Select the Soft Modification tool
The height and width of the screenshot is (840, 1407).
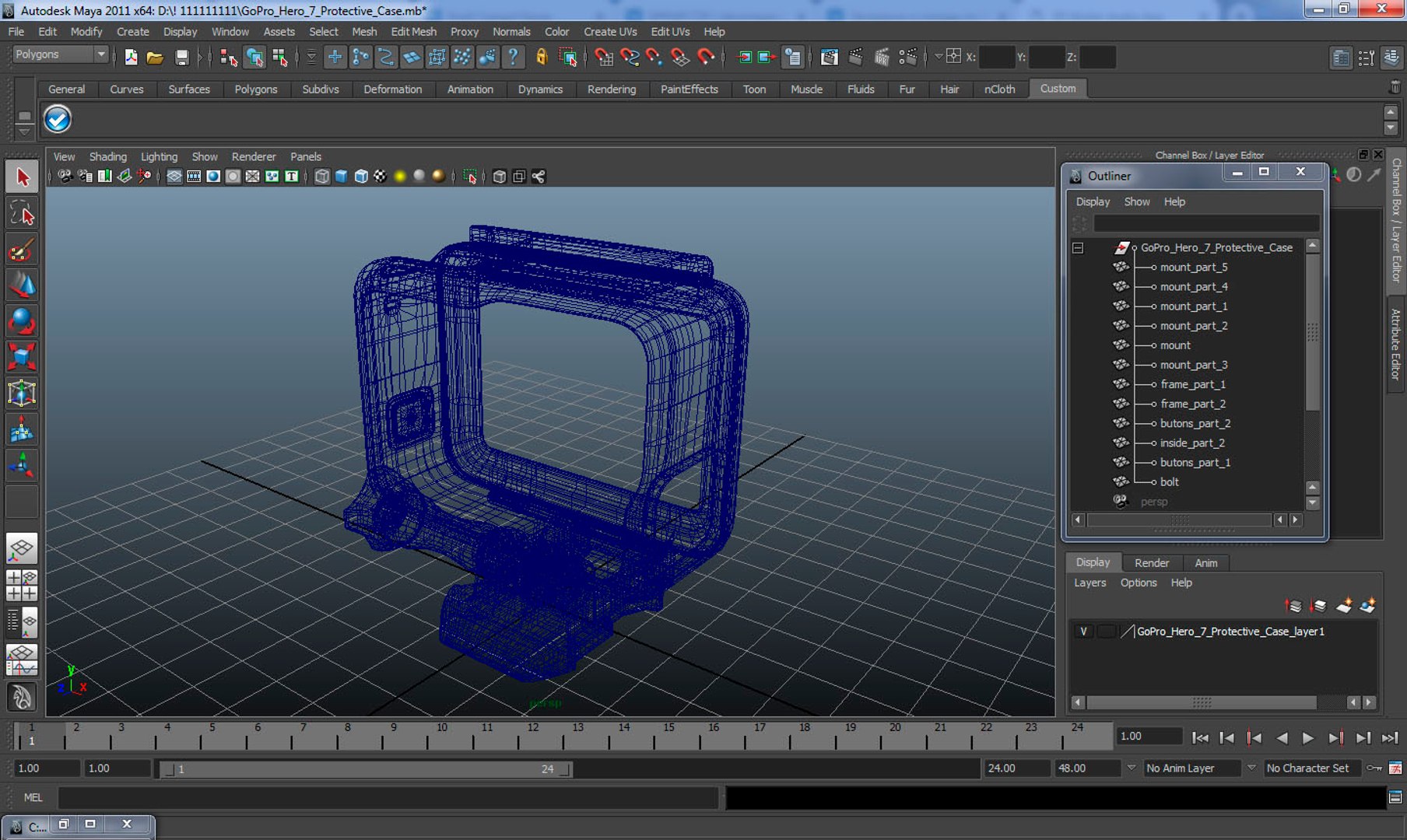coord(22,429)
